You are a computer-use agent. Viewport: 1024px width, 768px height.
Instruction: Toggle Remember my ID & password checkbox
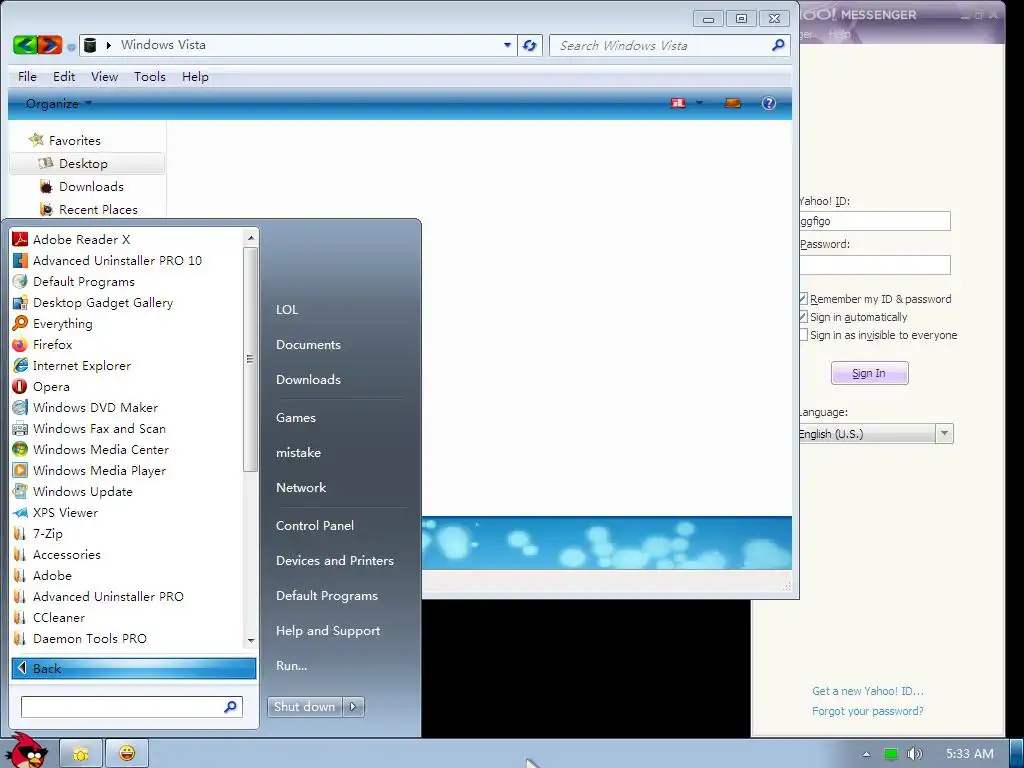[804, 298]
